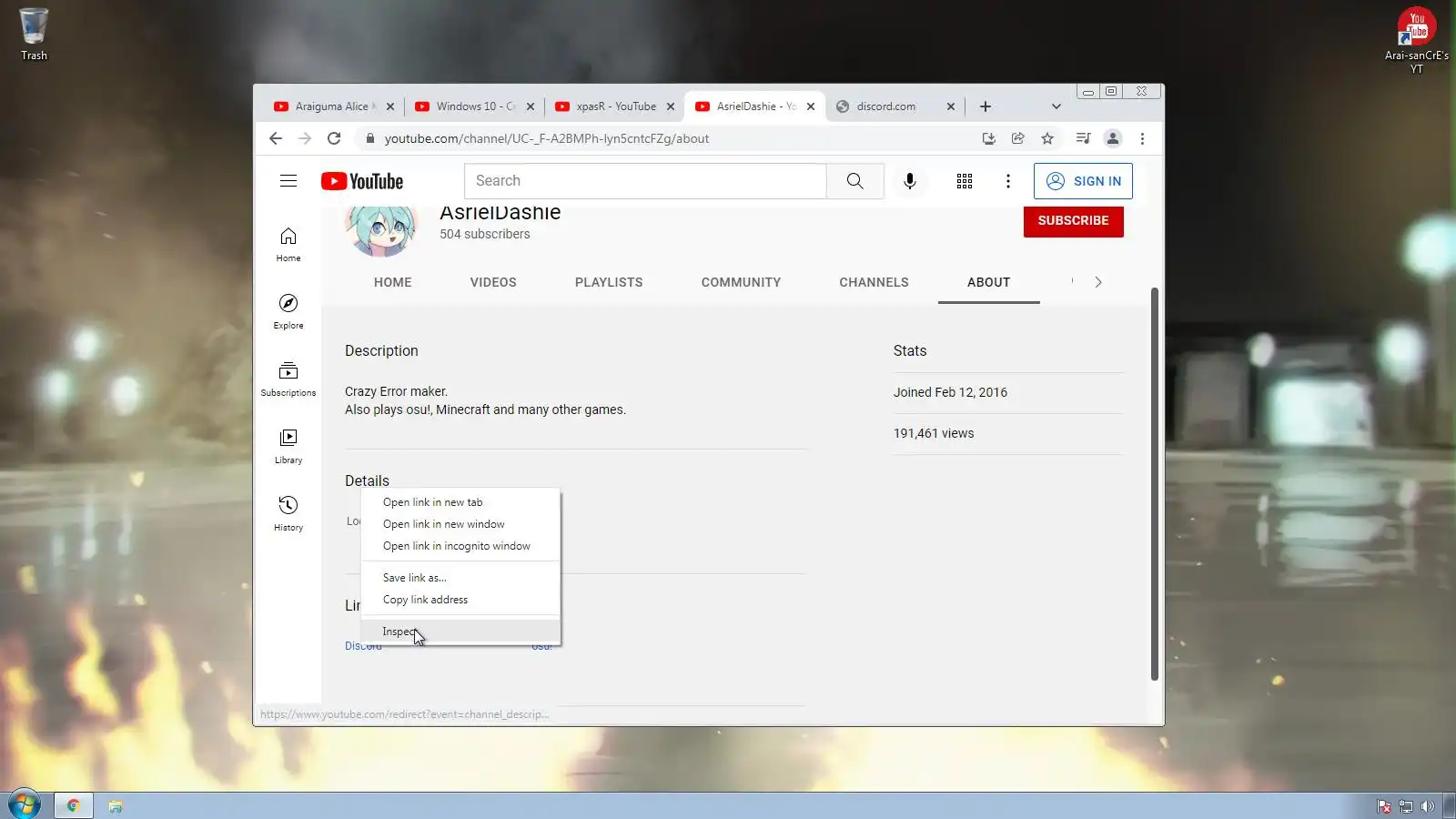
Task: Open Explore in the sidebar
Action: [288, 312]
